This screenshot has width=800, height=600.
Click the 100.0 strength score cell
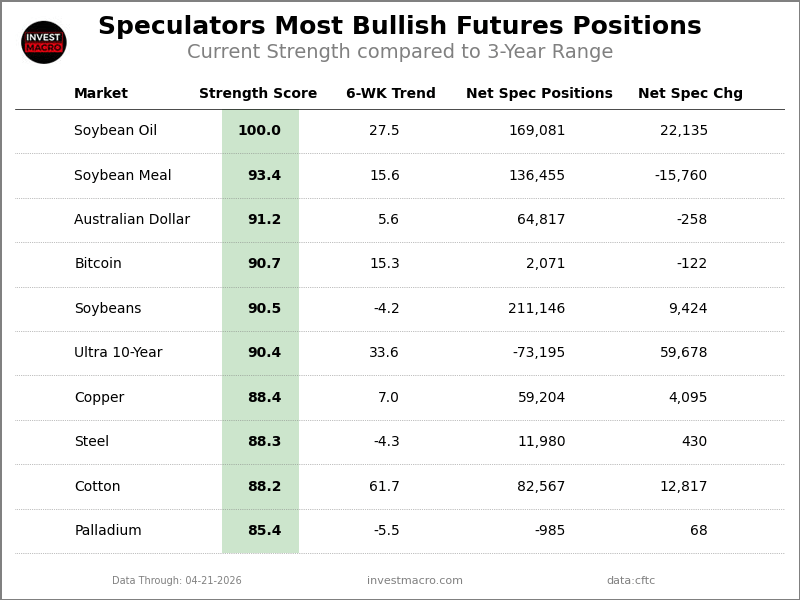click(260, 131)
